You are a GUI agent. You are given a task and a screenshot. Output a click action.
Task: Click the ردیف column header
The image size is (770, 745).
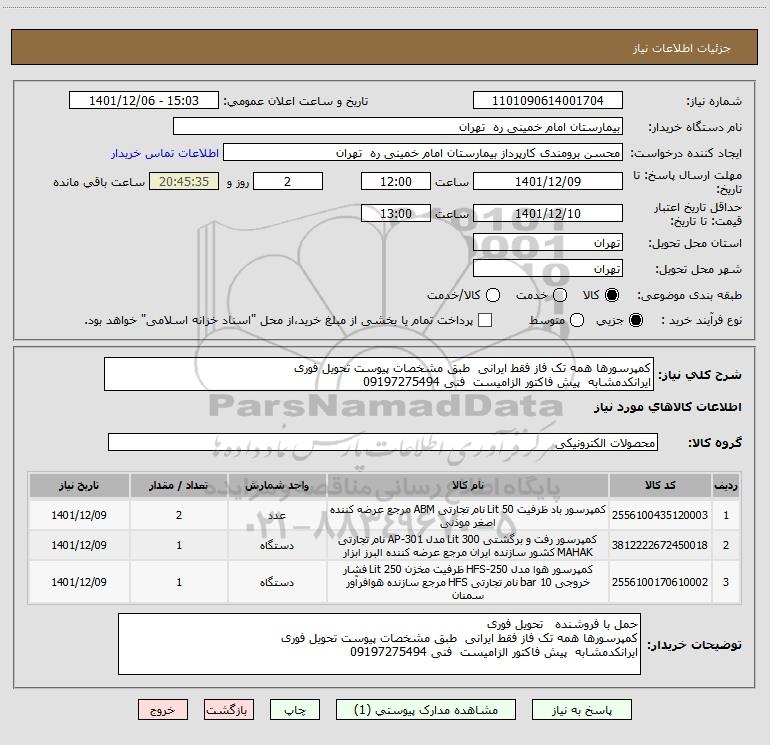coord(726,485)
